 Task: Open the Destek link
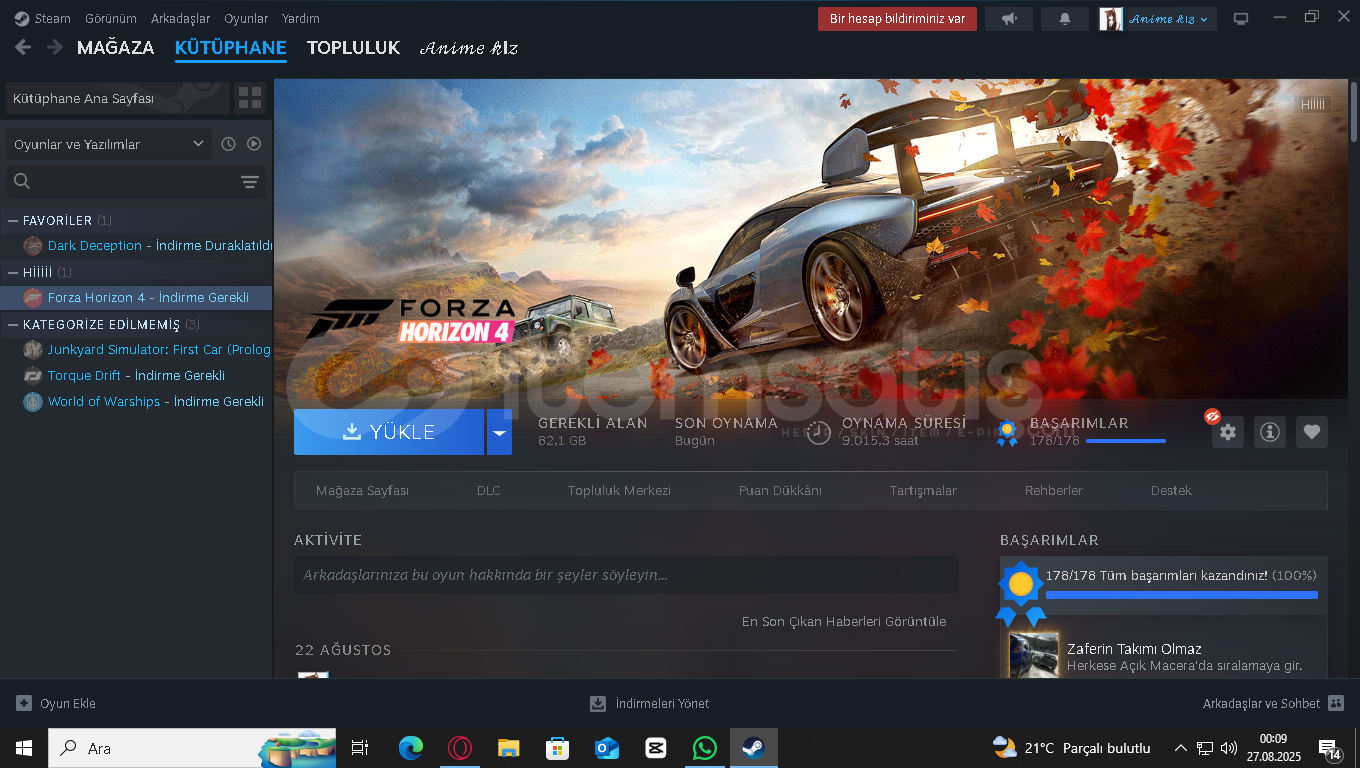pyautogui.click(x=1171, y=491)
